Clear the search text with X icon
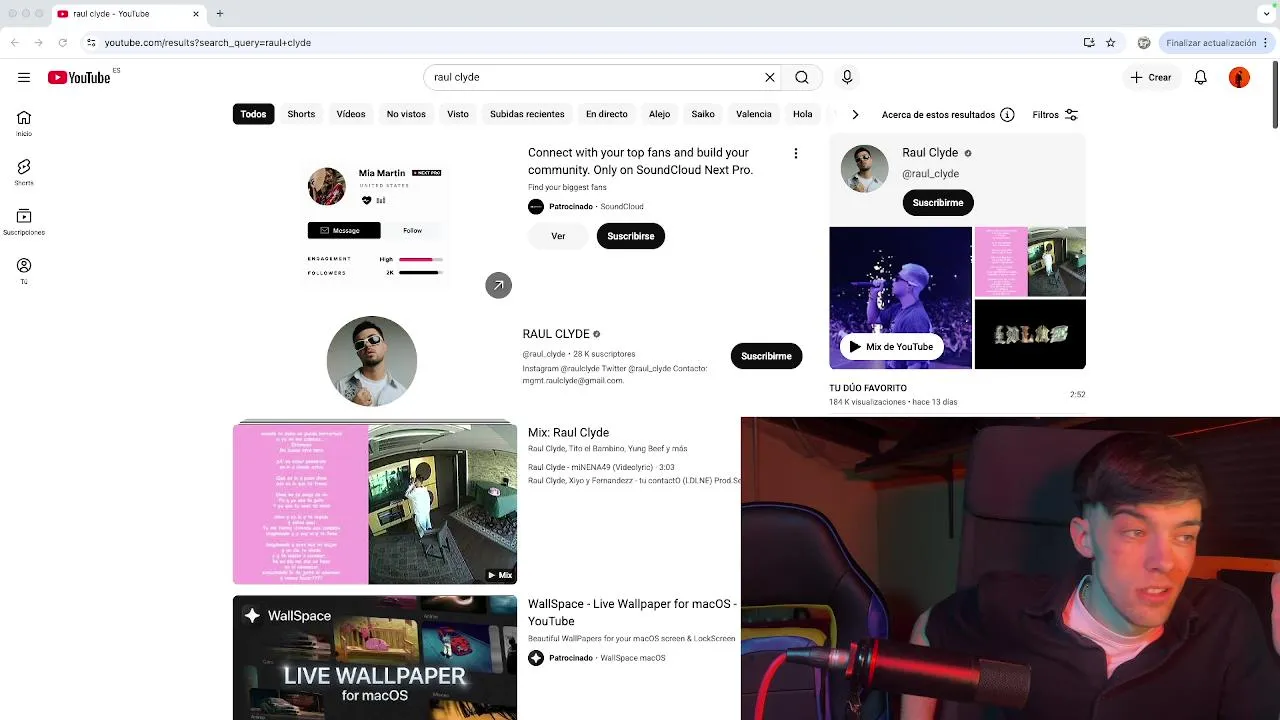Image resolution: width=1280 pixels, height=720 pixels. (770, 77)
